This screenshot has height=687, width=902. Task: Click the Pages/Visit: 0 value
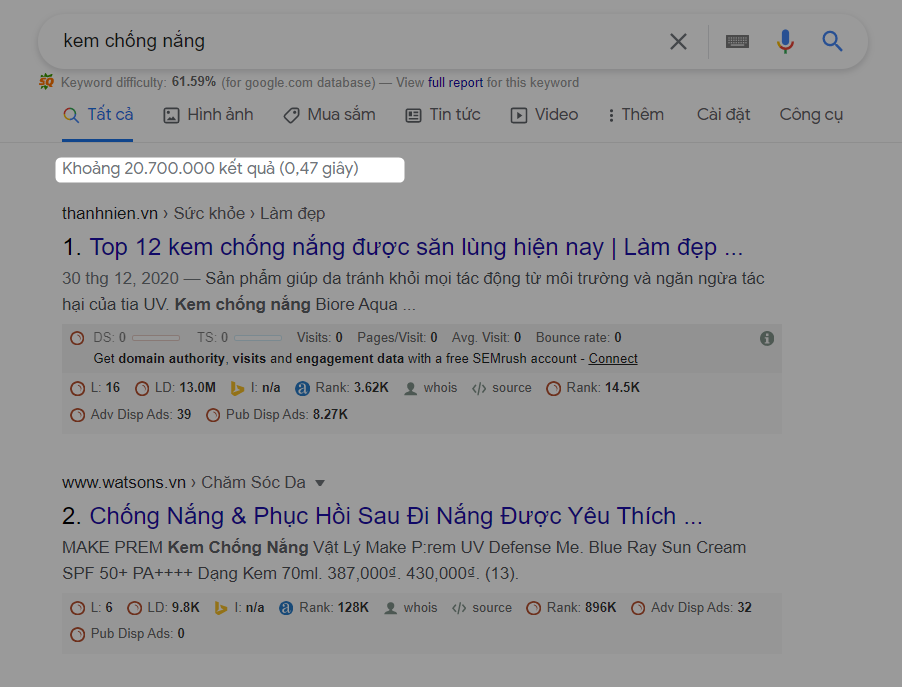coord(397,337)
